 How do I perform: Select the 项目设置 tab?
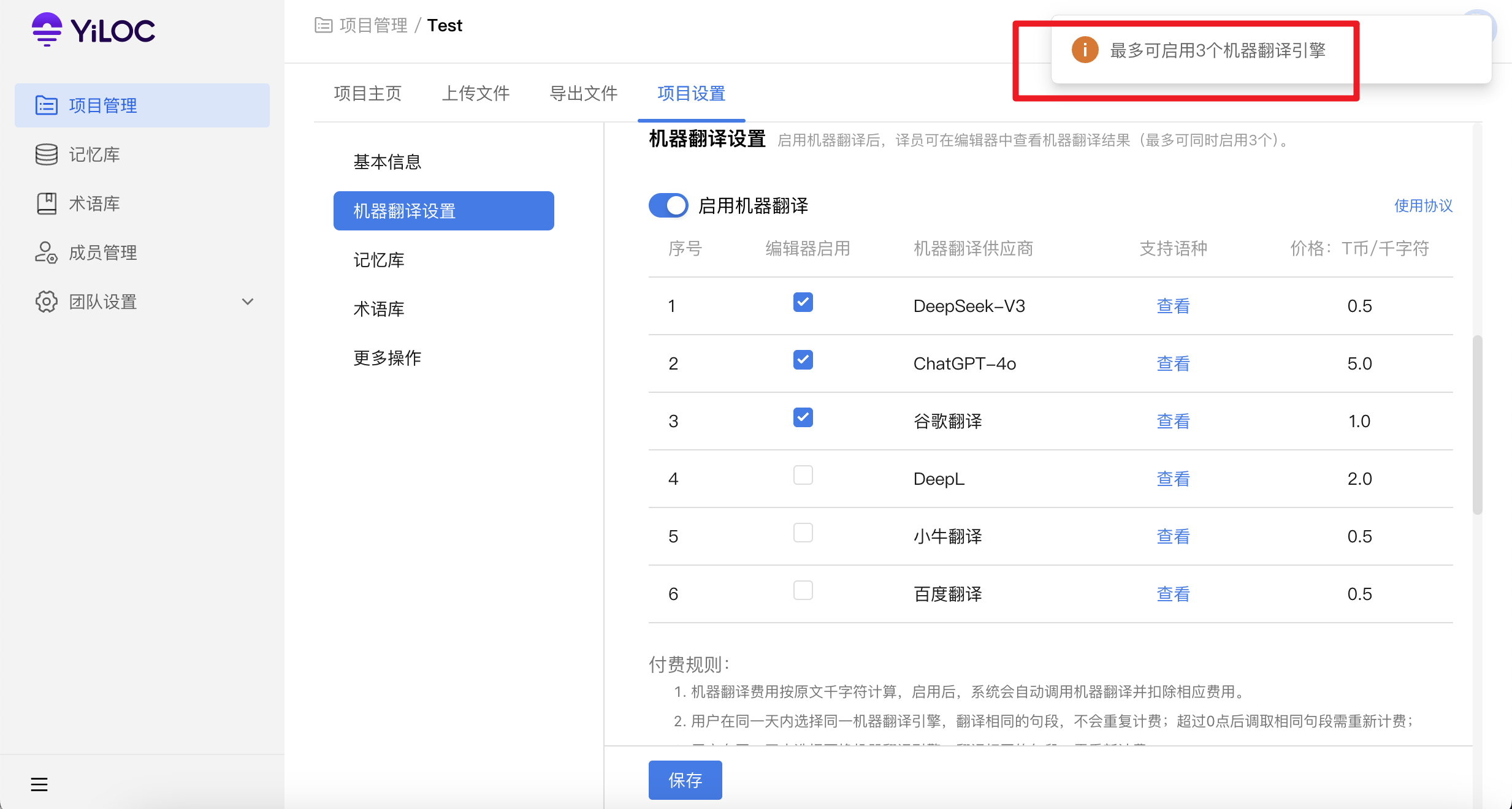(692, 93)
